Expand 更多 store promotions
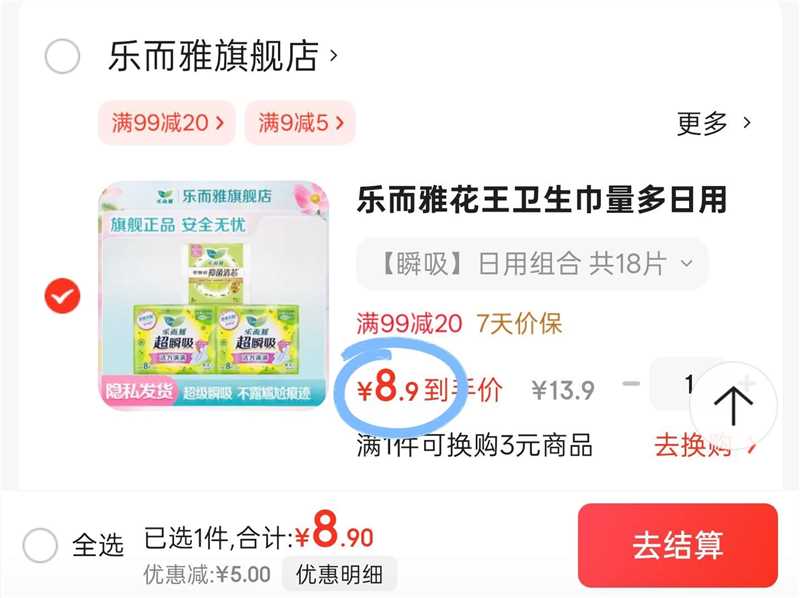800x598 pixels. (713, 123)
